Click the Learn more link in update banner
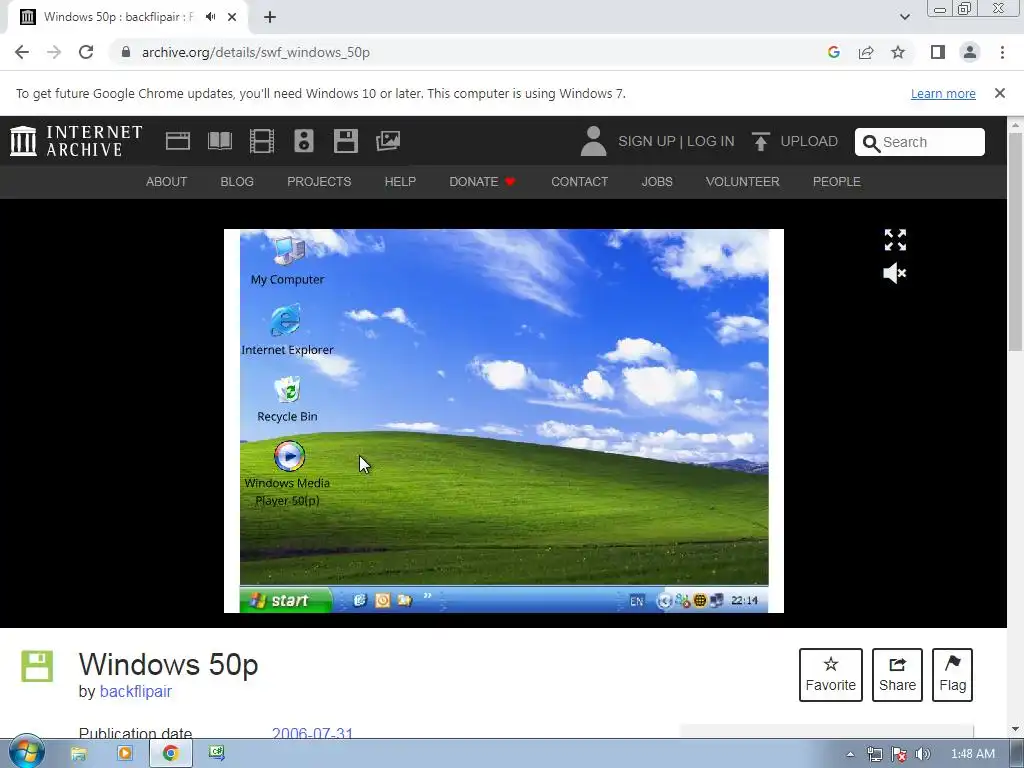Screen dimensions: 1024x768 click(943, 93)
